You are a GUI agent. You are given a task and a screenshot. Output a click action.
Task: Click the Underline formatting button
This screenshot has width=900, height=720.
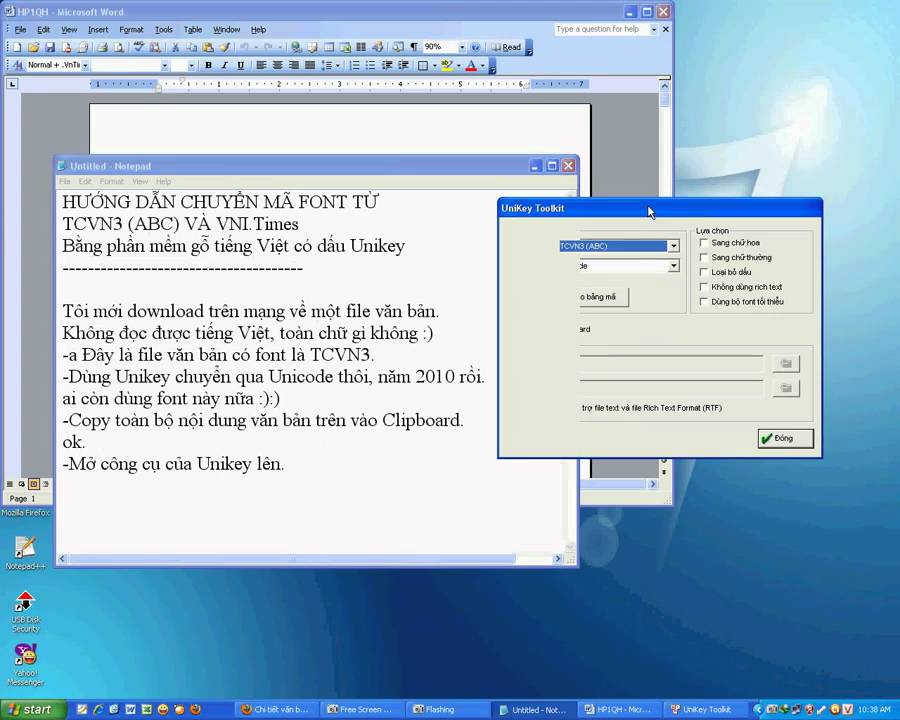(x=240, y=65)
